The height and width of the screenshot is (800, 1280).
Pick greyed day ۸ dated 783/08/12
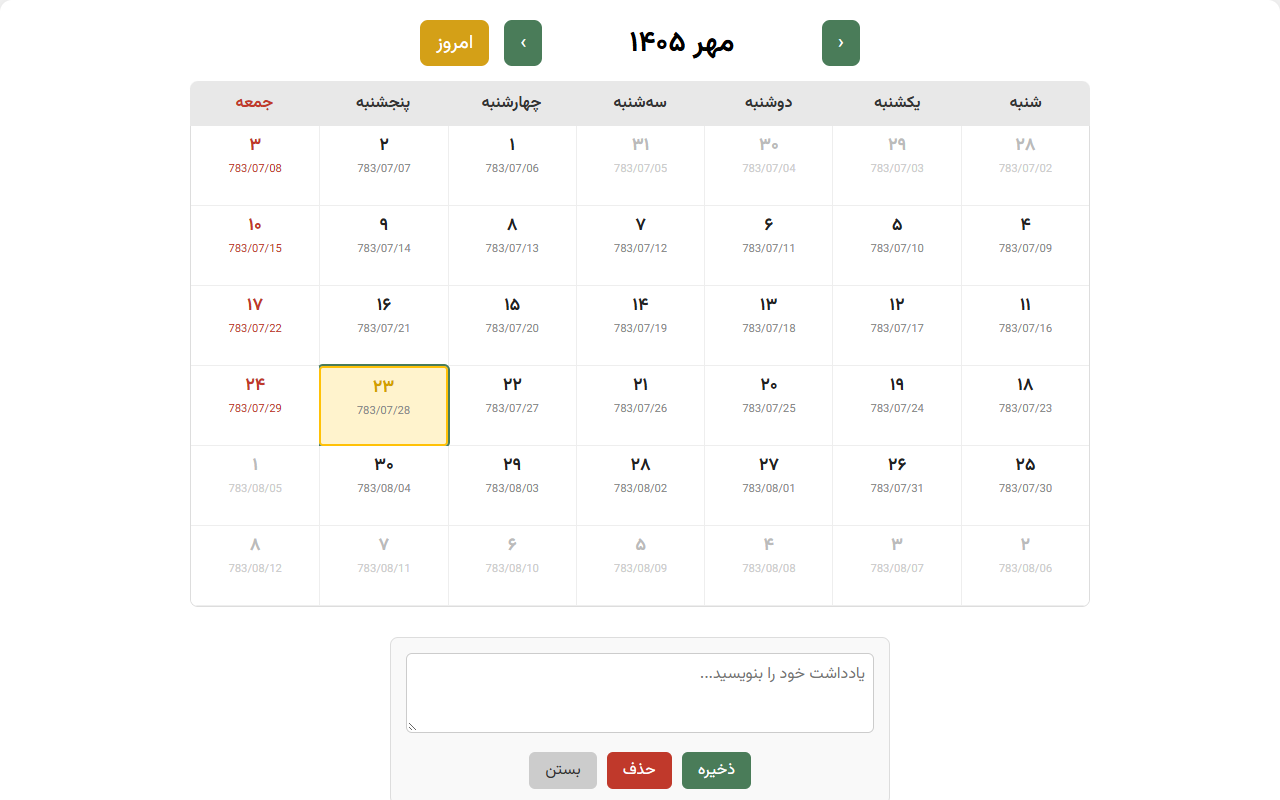255,566
